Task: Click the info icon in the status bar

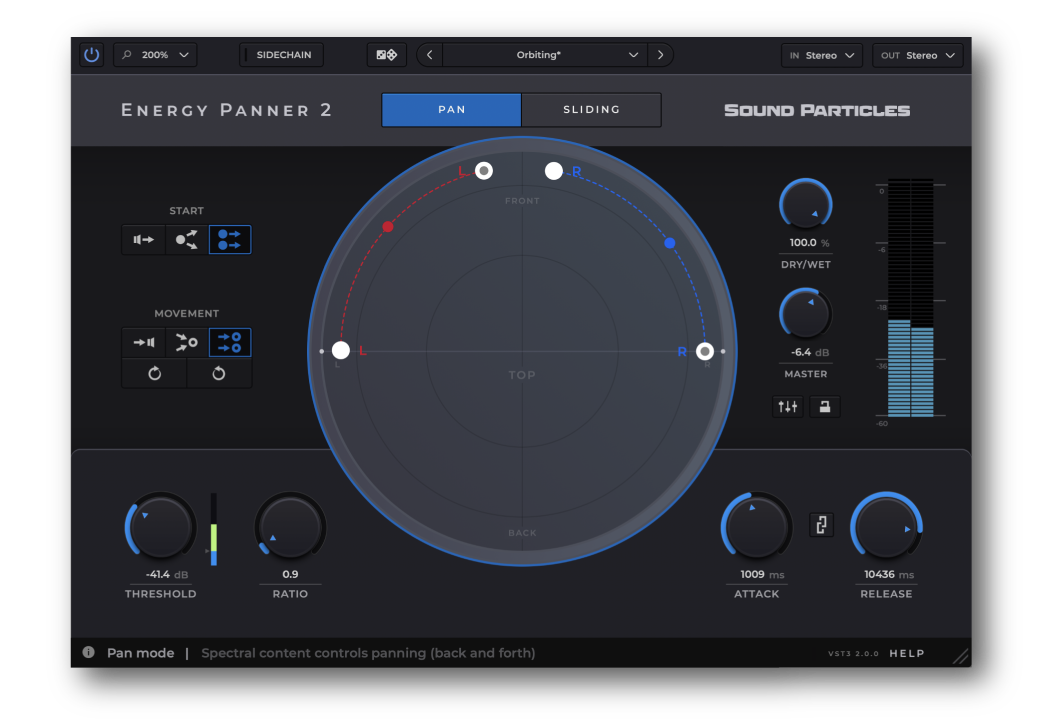Action: (88, 652)
